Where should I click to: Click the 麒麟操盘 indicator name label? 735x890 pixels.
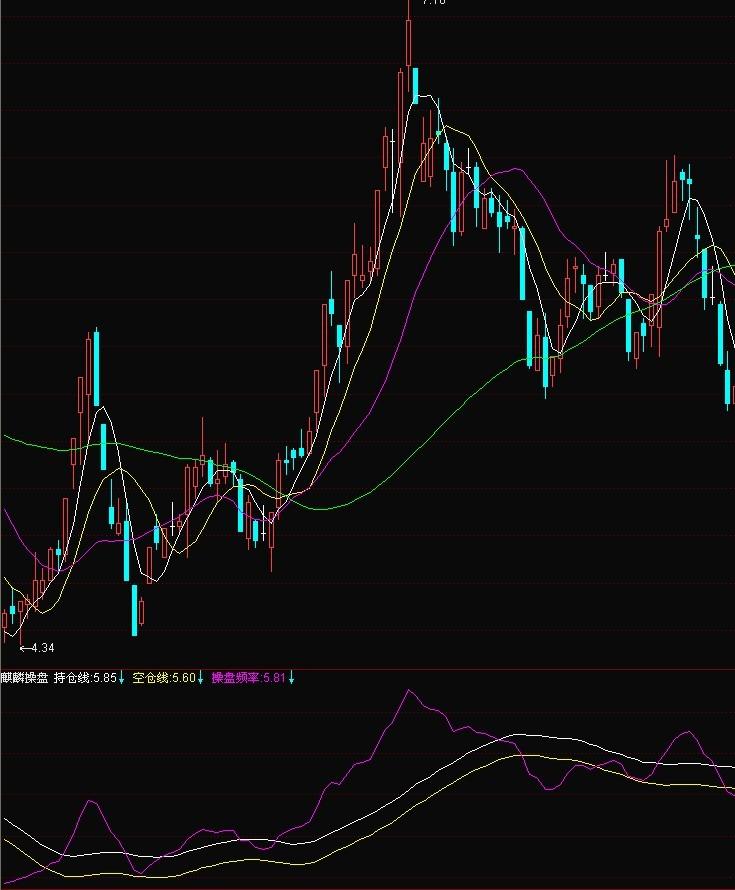(x=24, y=678)
